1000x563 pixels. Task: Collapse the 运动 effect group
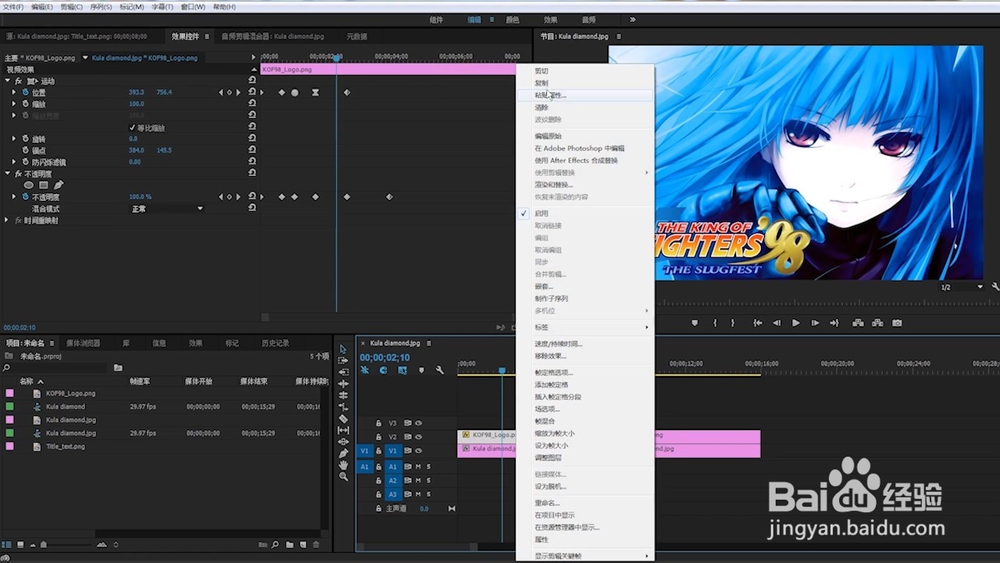(x=7, y=81)
